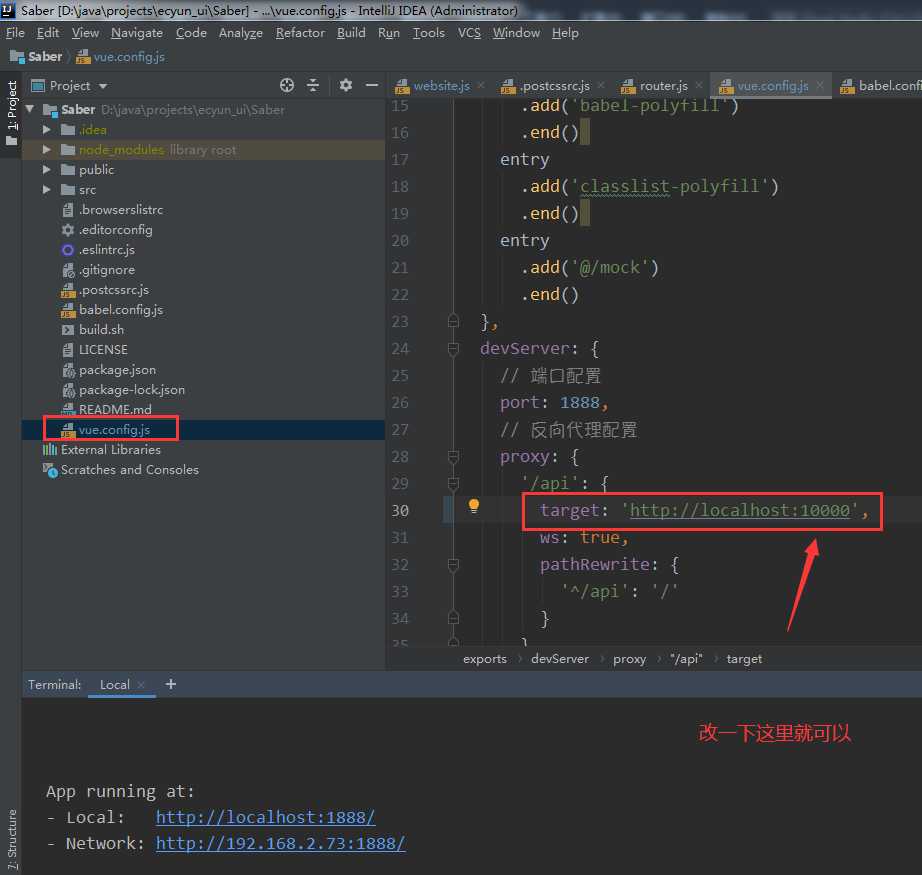
Task: Open the http://localhost:1888/ link
Action: 265,817
